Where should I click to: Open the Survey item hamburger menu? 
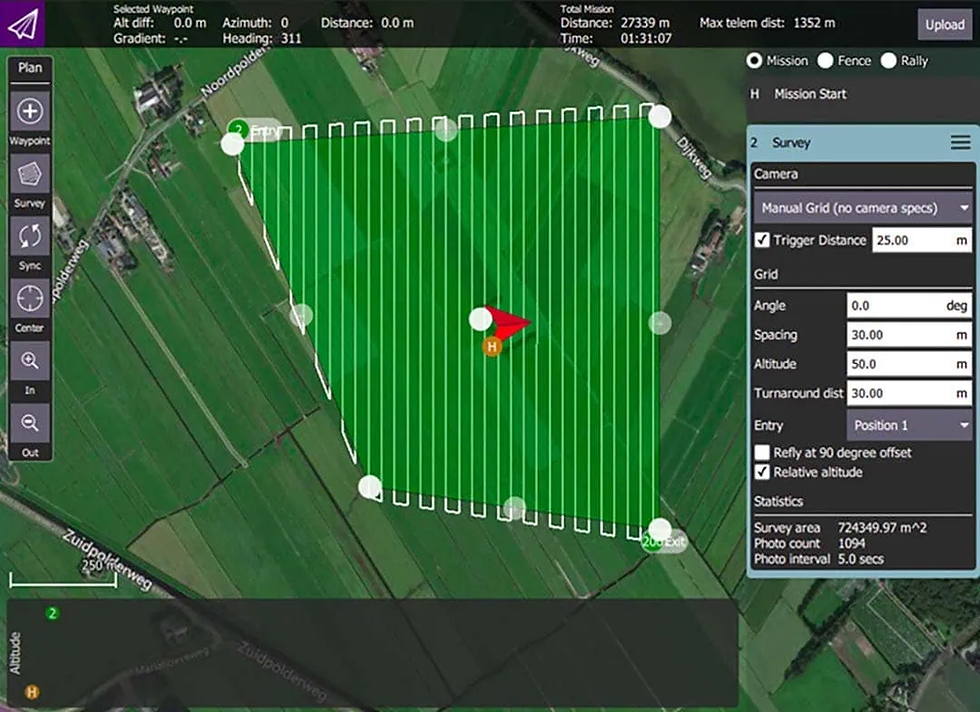pyautogui.click(x=961, y=143)
